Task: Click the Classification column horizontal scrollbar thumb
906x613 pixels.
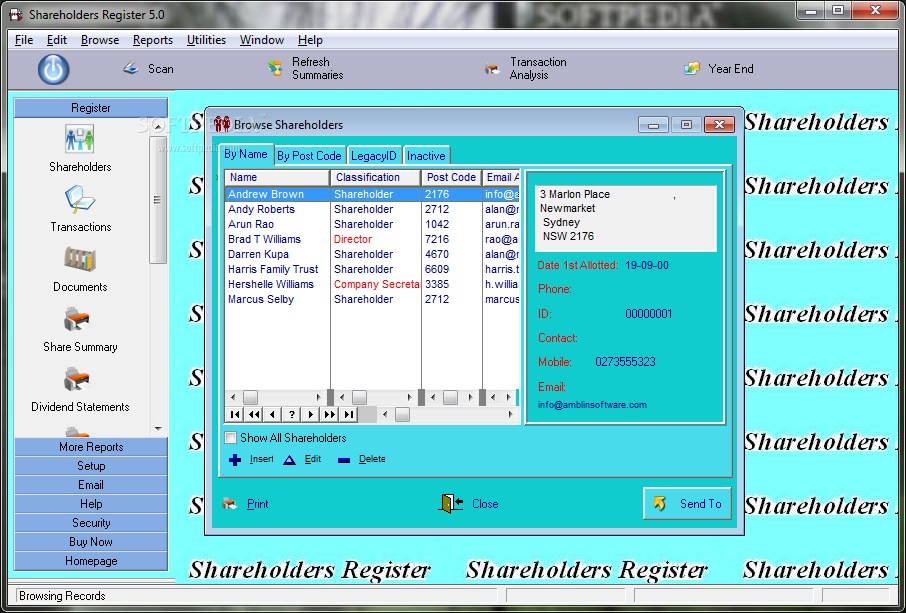Action: pyautogui.click(x=359, y=397)
